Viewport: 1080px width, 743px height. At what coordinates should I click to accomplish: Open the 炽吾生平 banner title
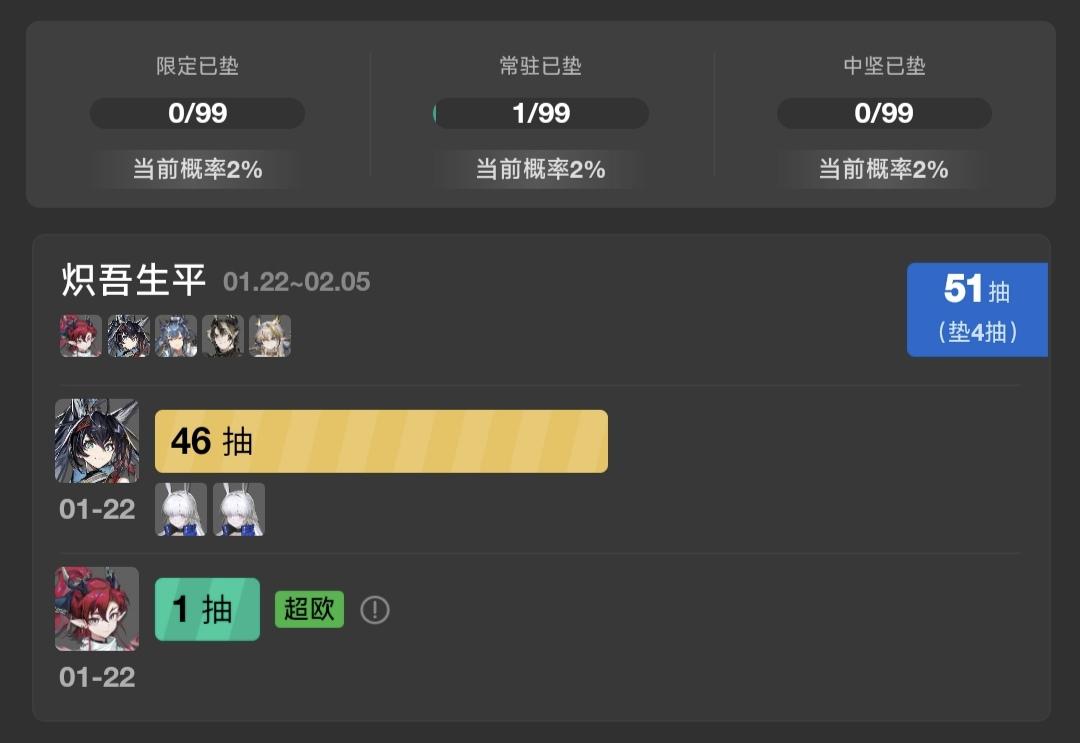pos(134,281)
